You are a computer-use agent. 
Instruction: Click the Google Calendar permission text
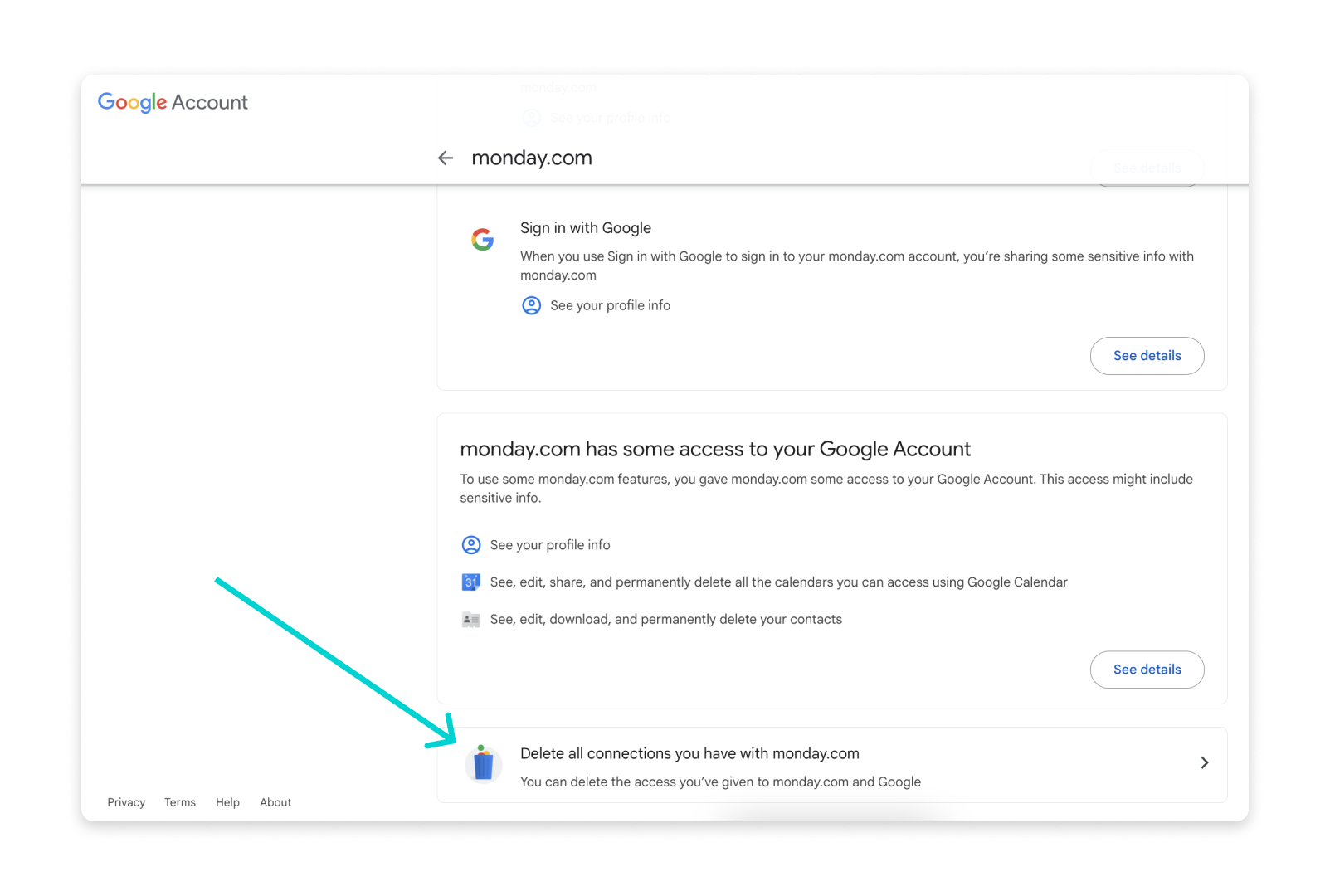(x=778, y=582)
